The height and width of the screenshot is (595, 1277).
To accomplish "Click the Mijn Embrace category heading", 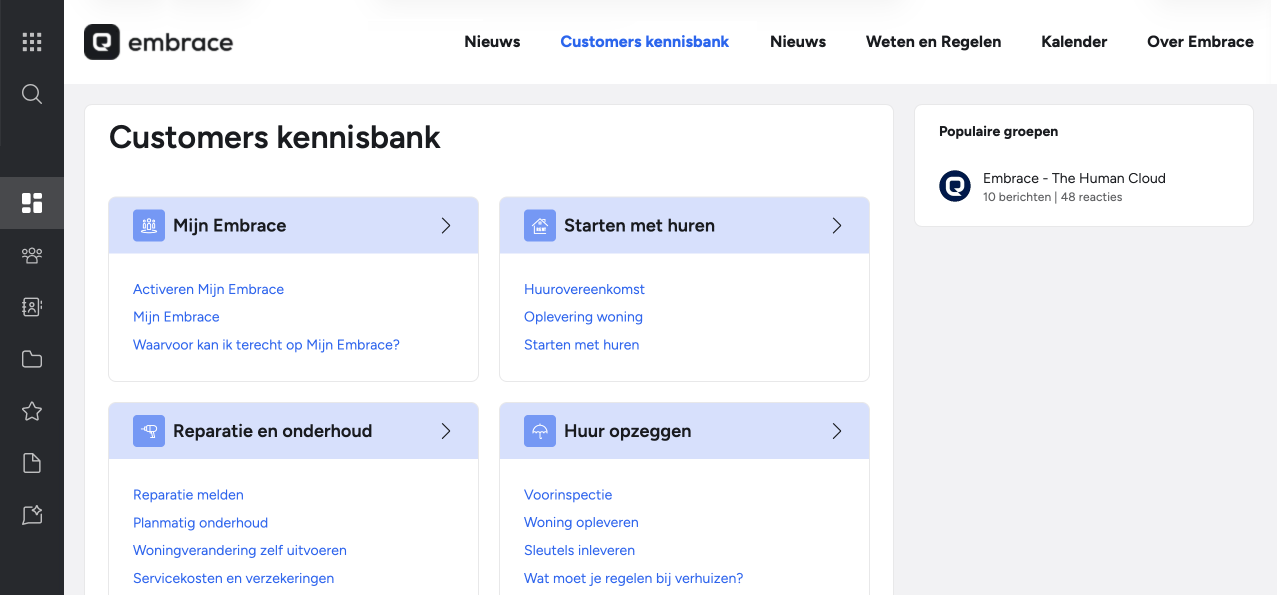I will point(229,225).
